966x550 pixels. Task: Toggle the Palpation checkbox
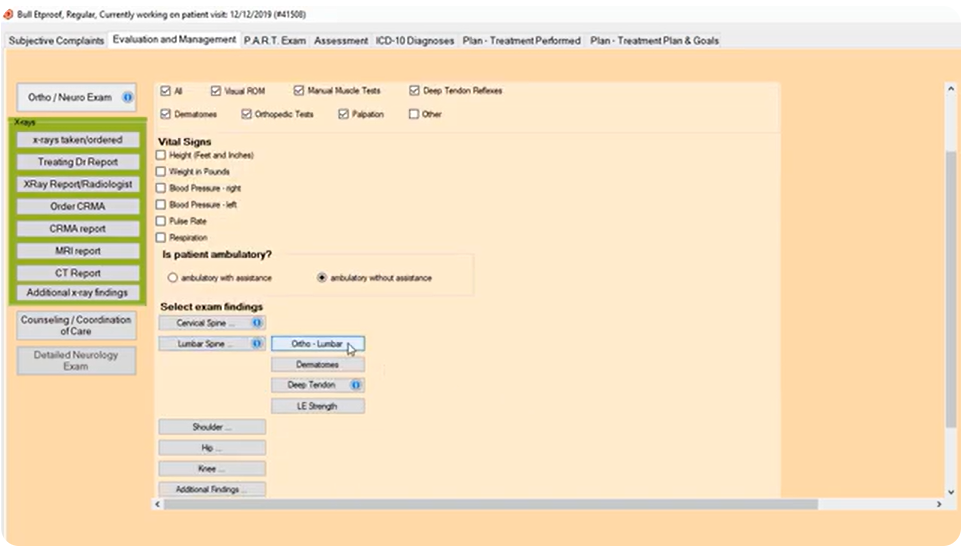(343, 114)
